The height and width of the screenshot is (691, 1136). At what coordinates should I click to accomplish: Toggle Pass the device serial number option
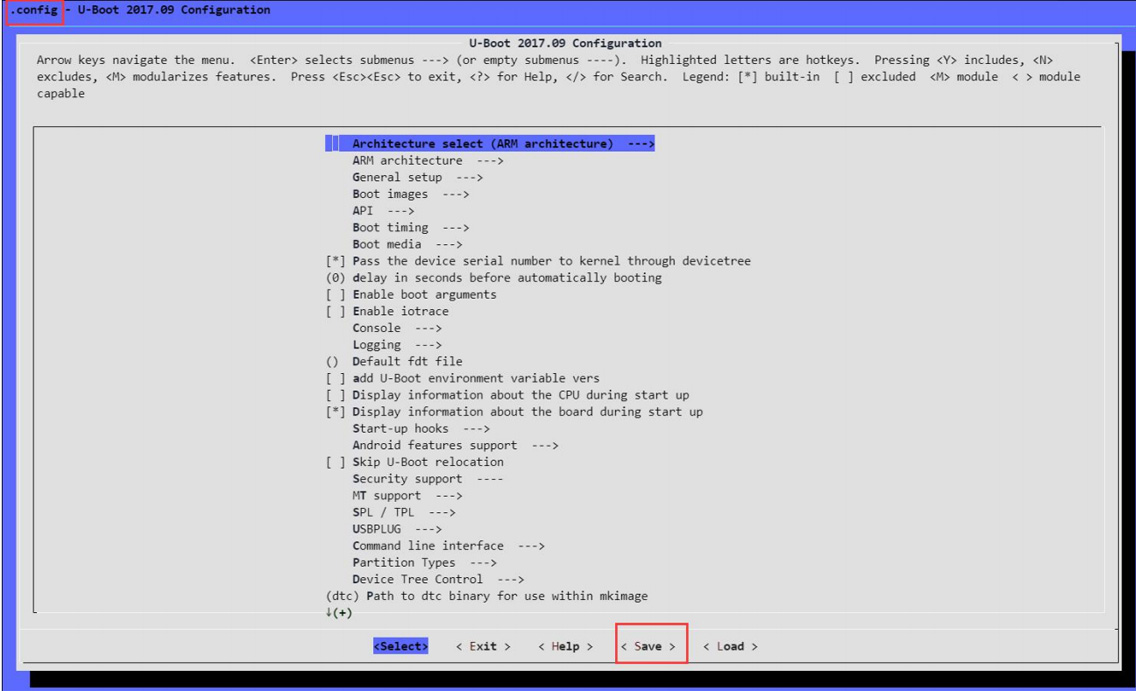coord(538,261)
